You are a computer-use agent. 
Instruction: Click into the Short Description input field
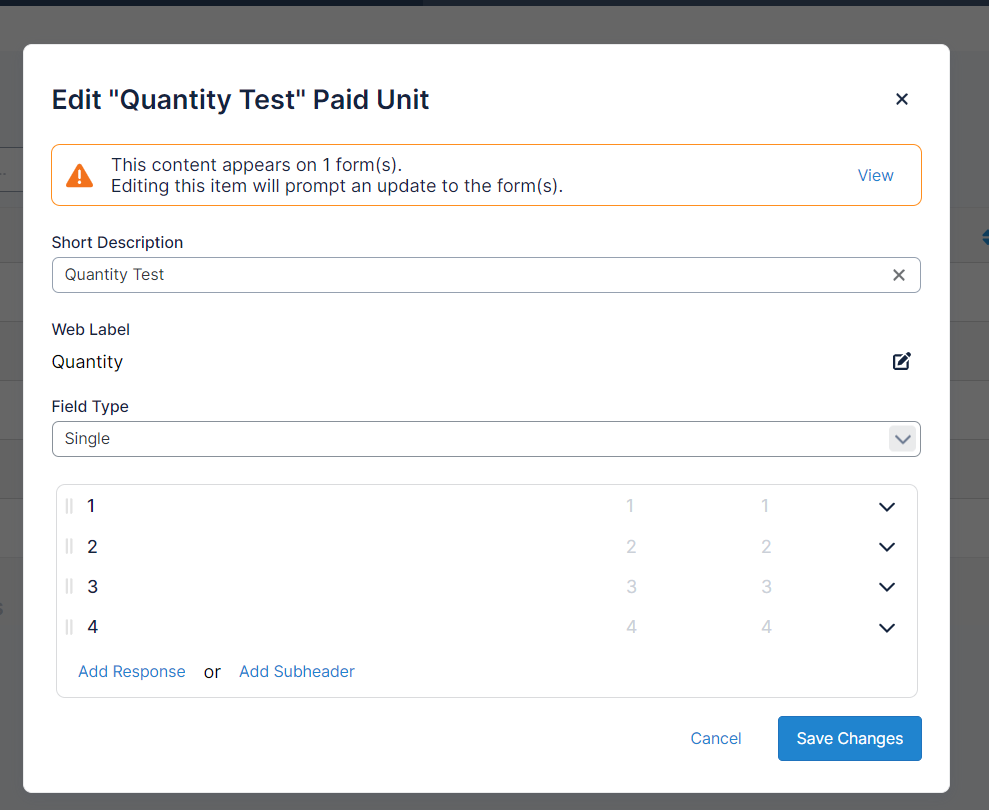coord(470,275)
